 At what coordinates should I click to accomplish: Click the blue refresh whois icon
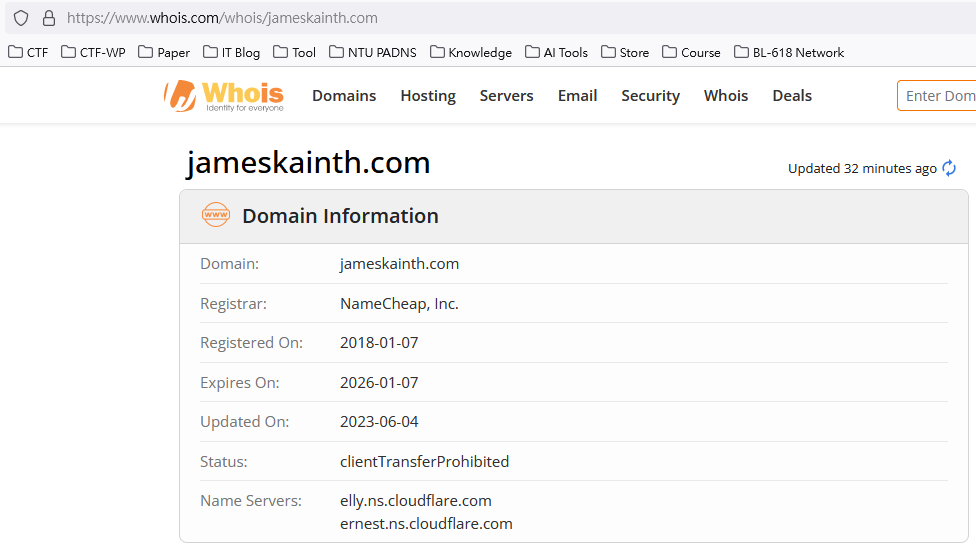tap(949, 168)
